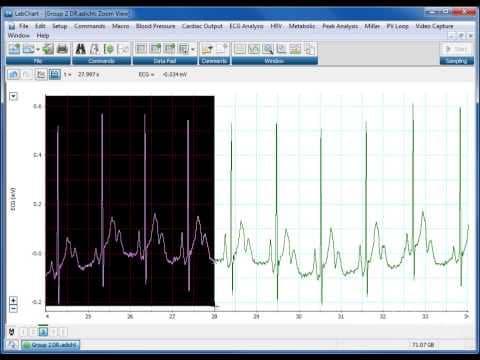Click the Add Comment icon in Comments group
The width and height of the screenshot is (480, 360).
coord(207,49)
